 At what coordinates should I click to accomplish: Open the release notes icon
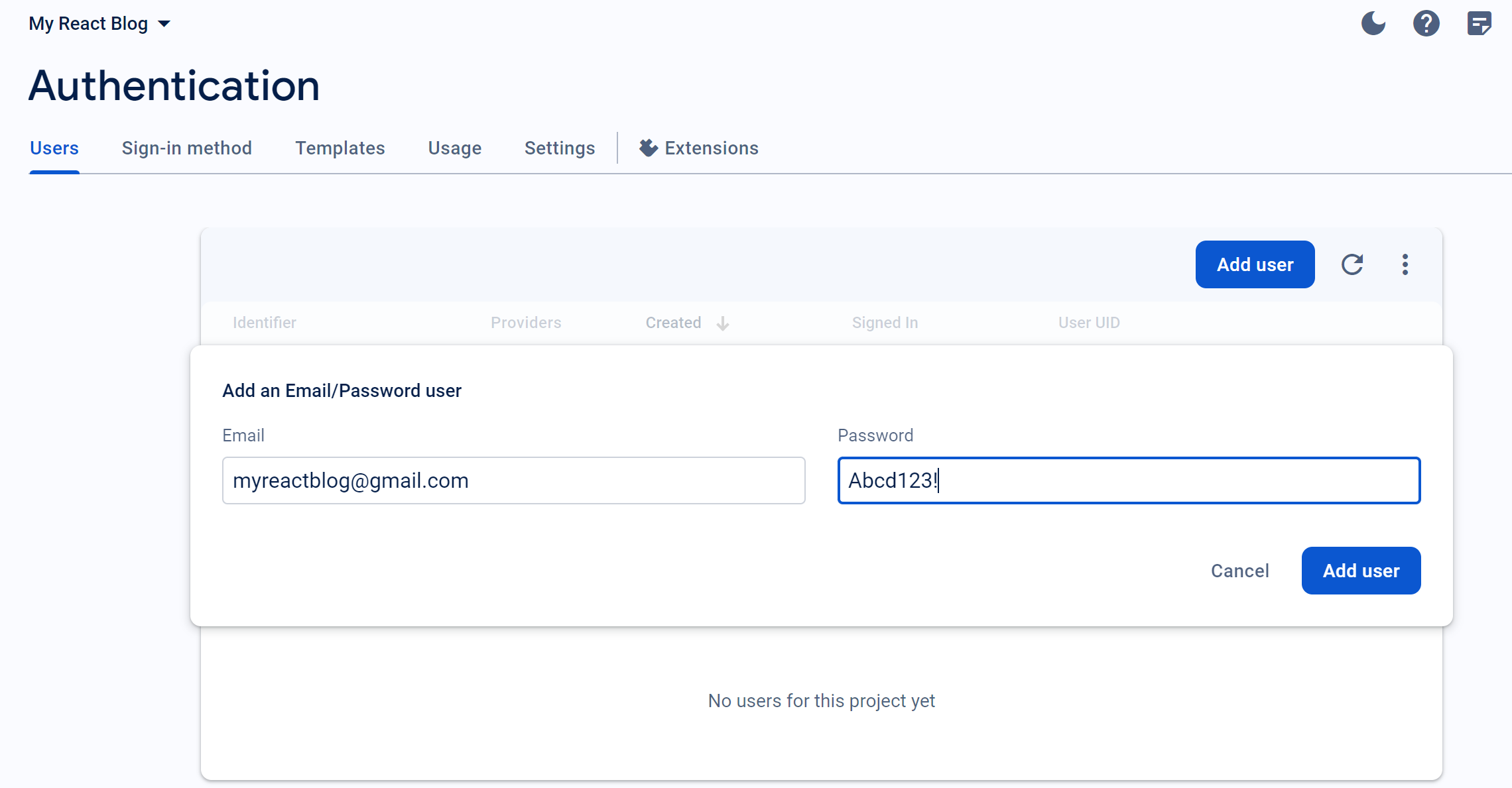[x=1479, y=24]
